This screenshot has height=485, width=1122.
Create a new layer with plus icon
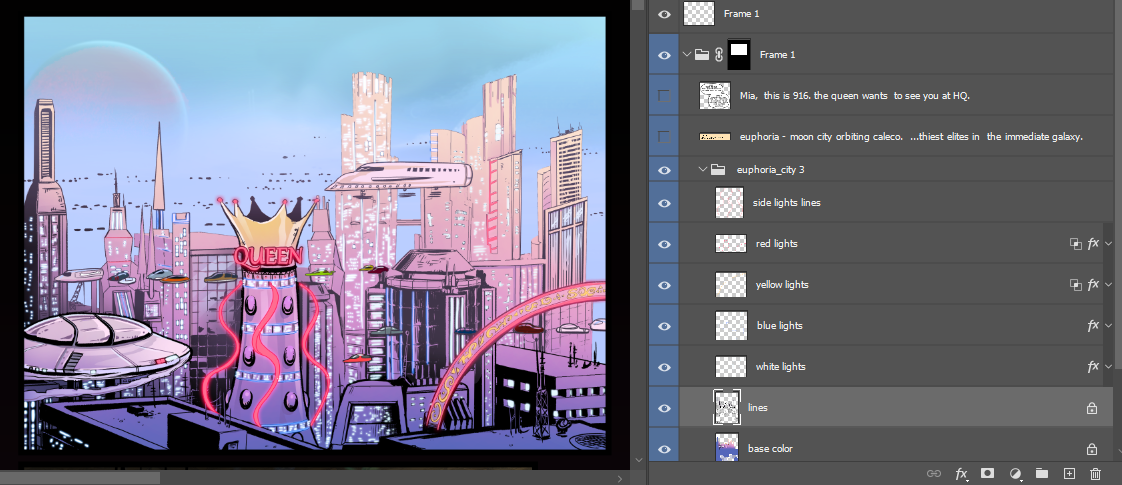point(1068,473)
